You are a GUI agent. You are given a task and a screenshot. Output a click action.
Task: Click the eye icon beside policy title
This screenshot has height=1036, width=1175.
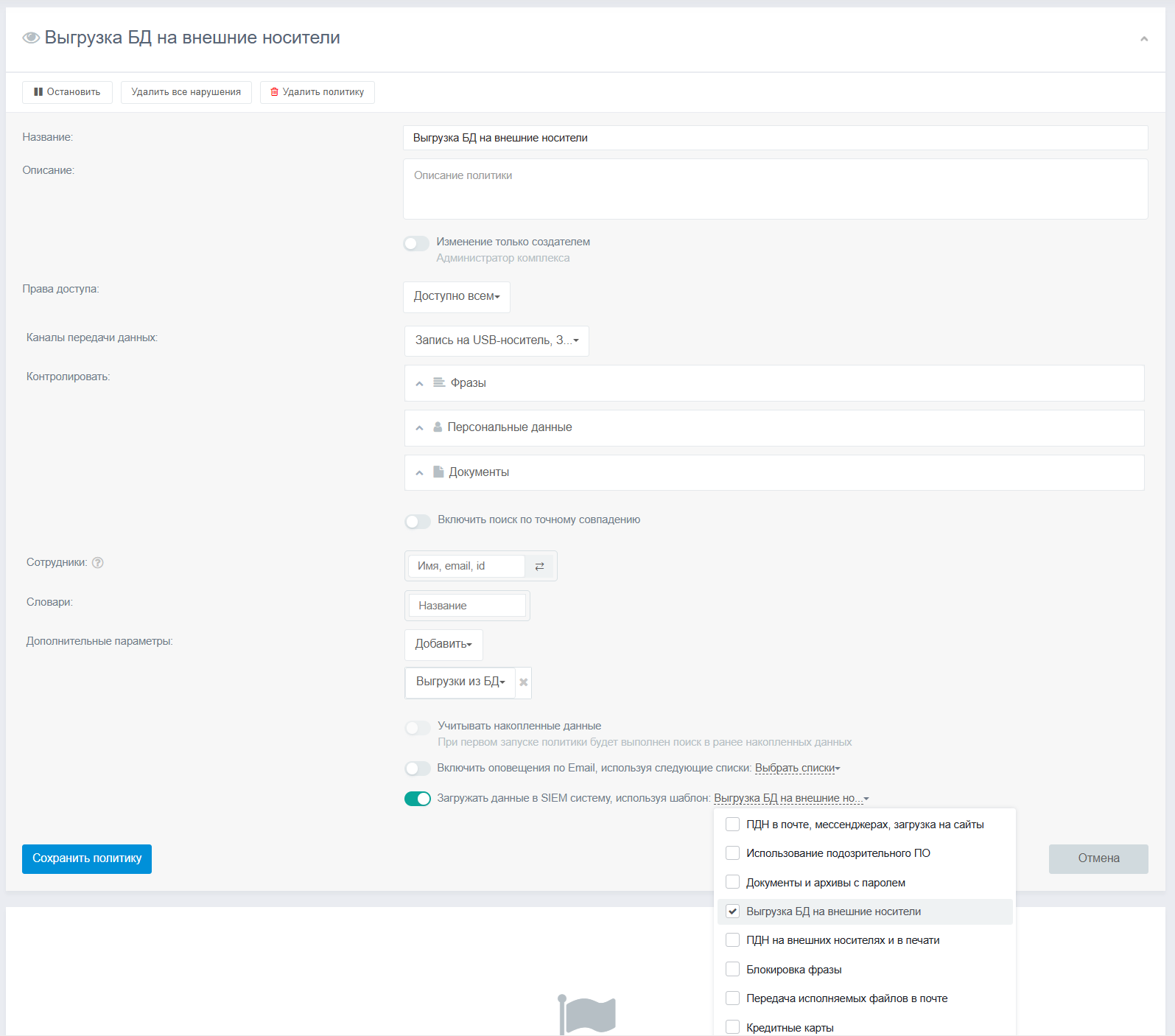[31, 38]
